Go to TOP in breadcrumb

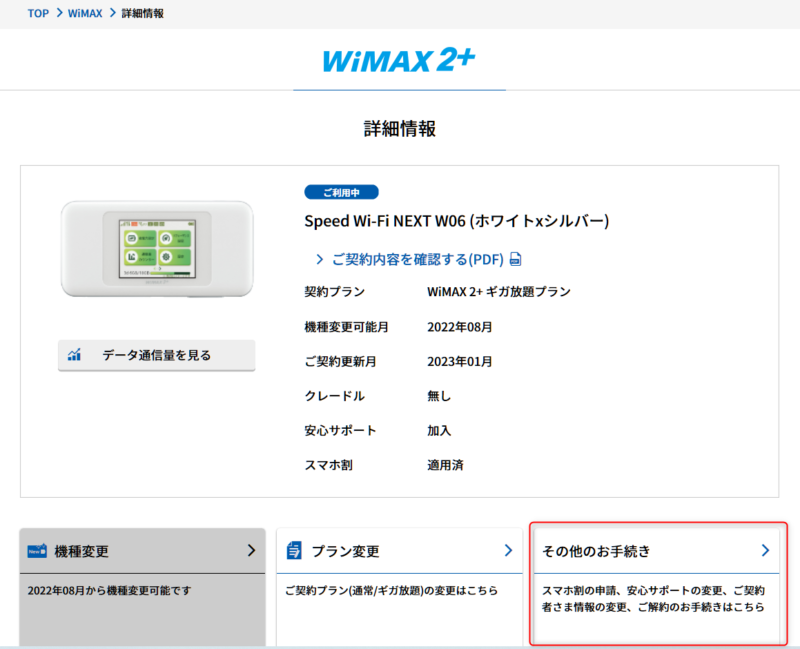[38, 13]
